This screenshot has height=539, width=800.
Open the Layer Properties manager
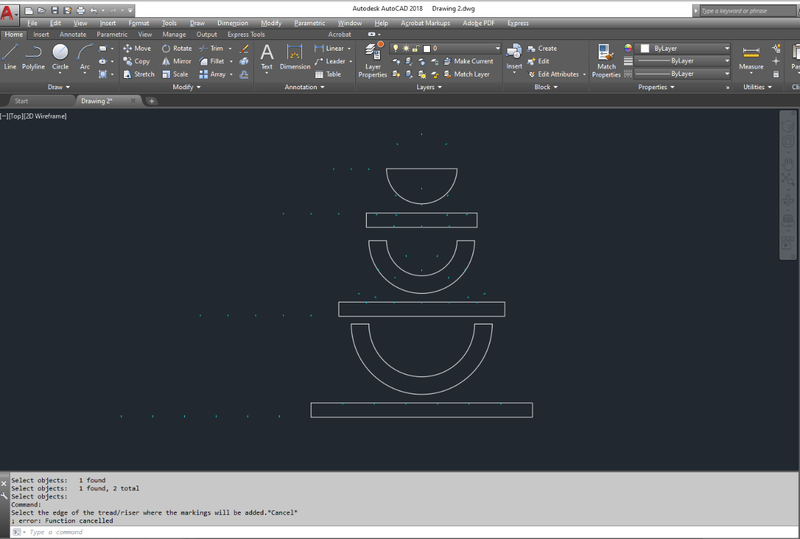point(372,60)
